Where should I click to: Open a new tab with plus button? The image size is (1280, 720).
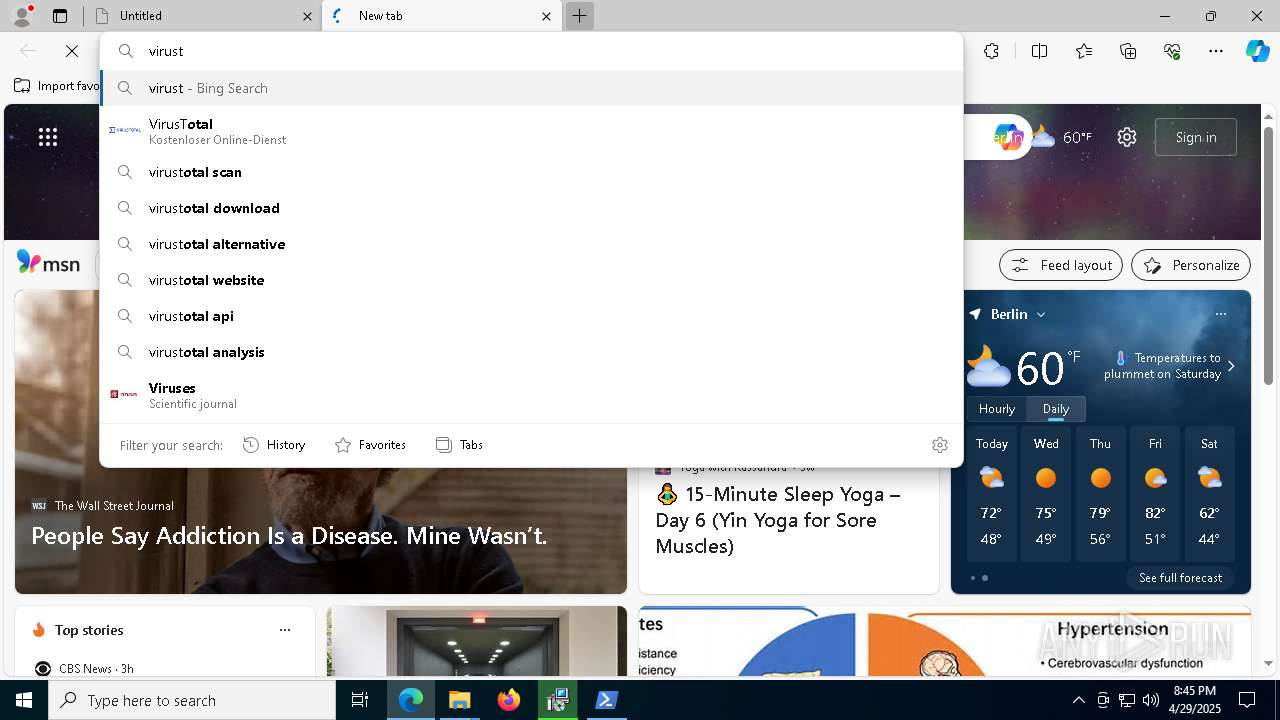coord(579,16)
